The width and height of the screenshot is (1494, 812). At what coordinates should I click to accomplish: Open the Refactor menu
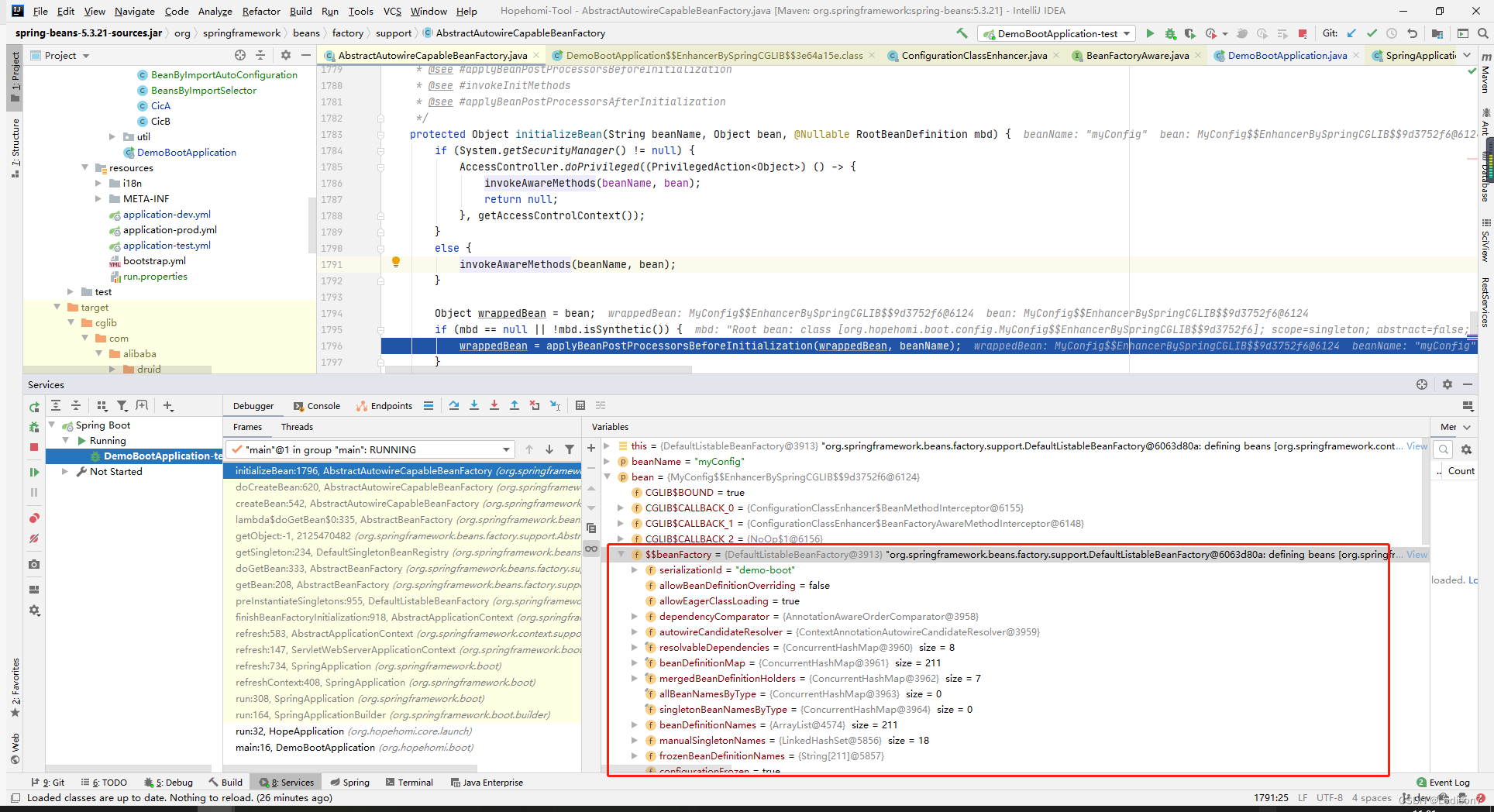point(261,11)
